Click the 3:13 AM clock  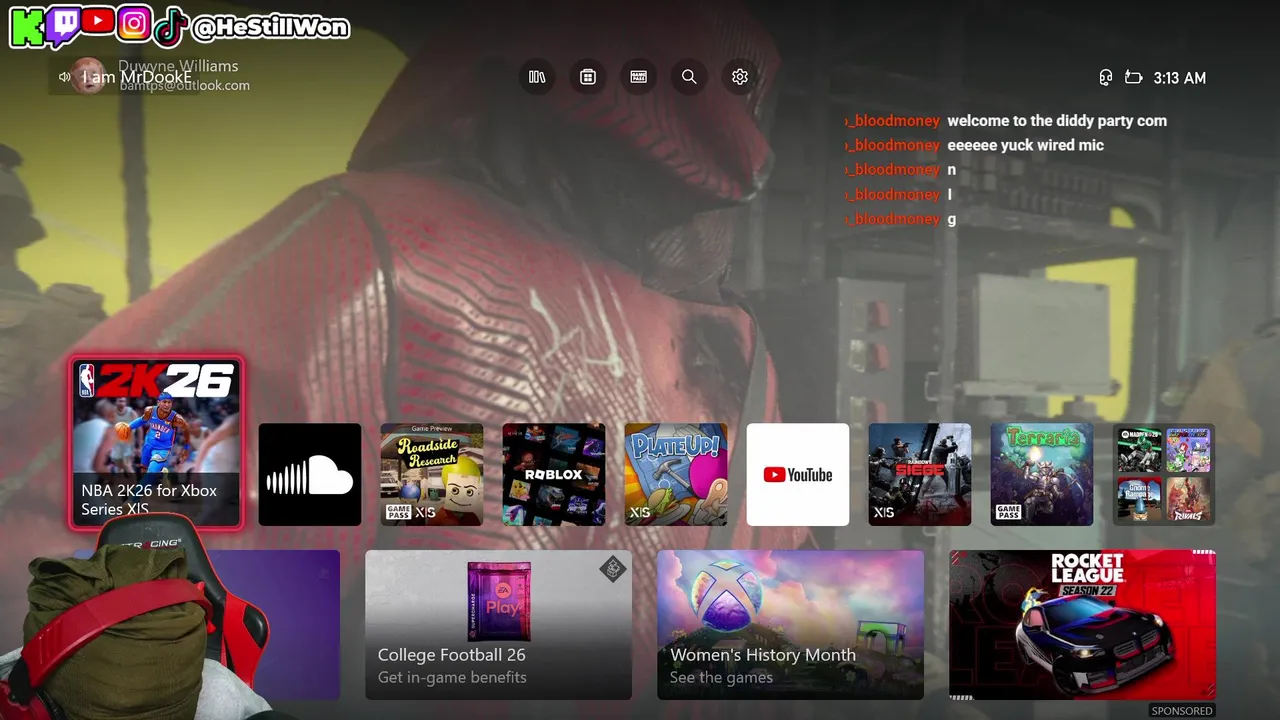(1180, 78)
